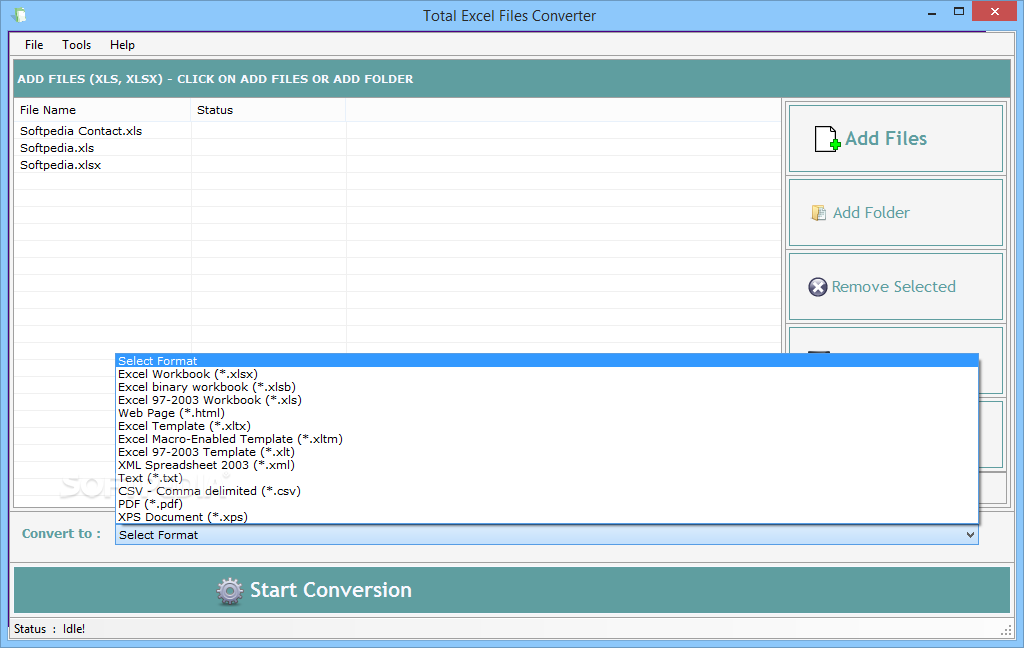Click the Add Files page icon

(x=827, y=139)
